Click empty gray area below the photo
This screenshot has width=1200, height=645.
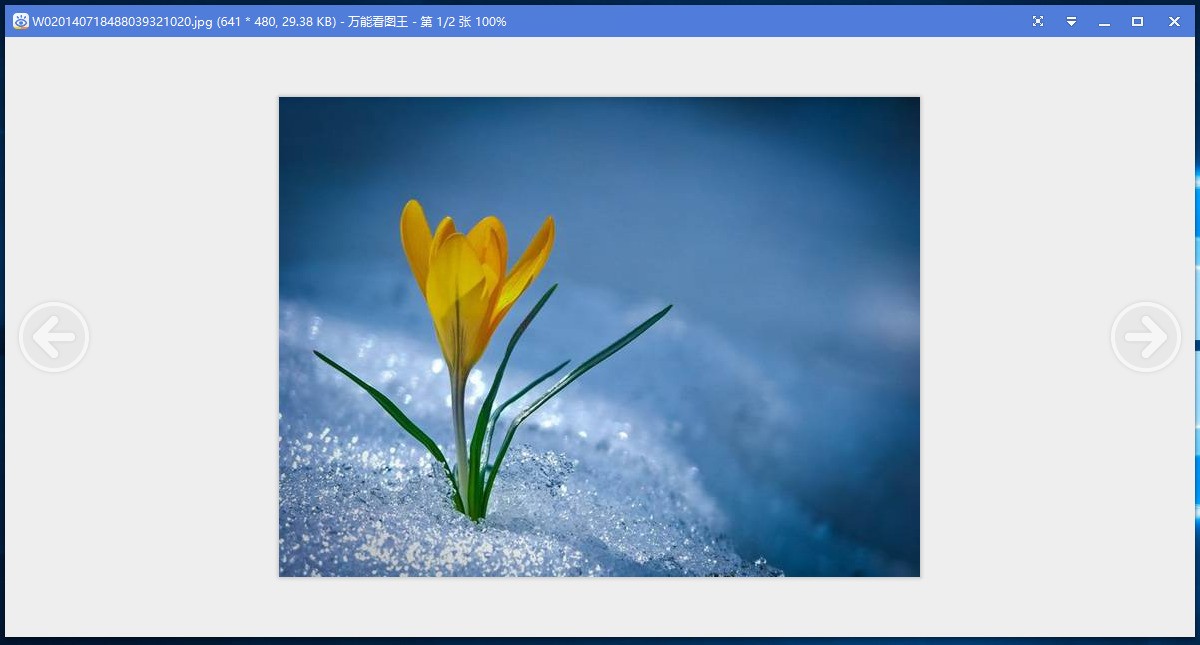(x=600, y=606)
